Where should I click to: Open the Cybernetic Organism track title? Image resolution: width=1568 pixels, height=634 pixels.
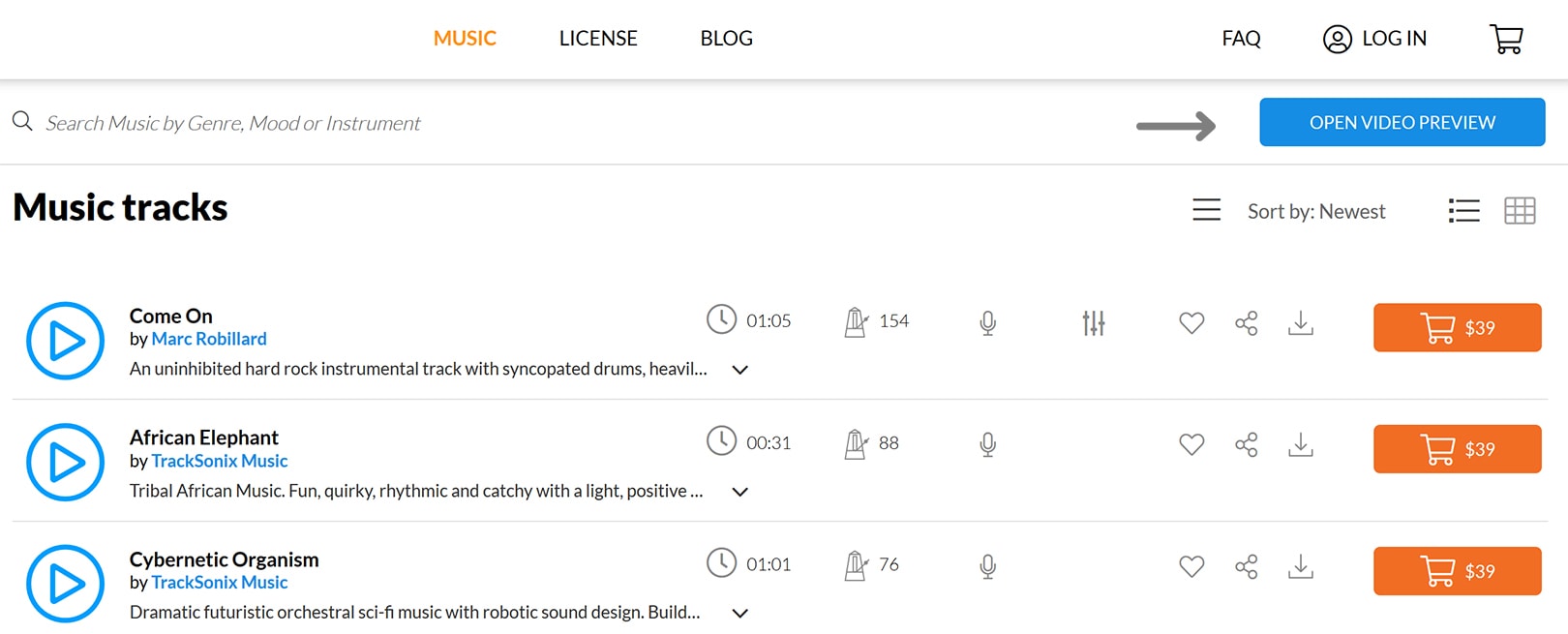(x=225, y=559)
